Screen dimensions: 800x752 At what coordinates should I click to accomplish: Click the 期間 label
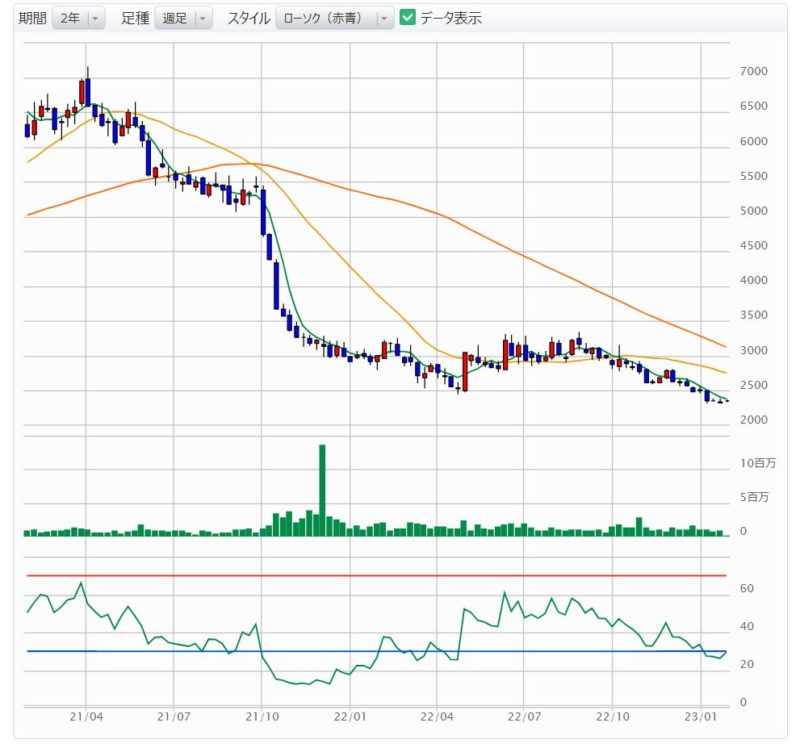click(x=32, y=18)
